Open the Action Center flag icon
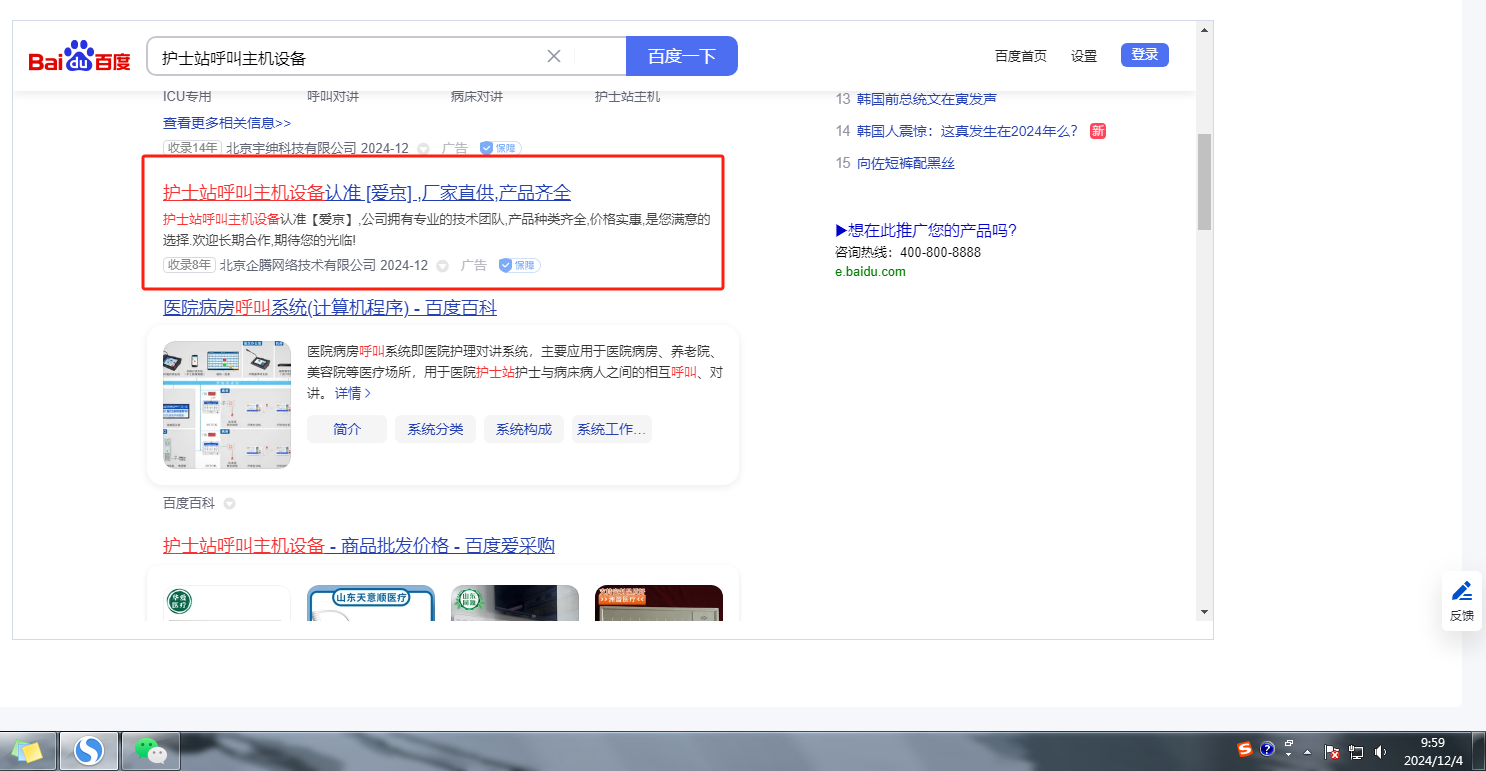This screenshot has width=1486, height=771. [1332, 752]
